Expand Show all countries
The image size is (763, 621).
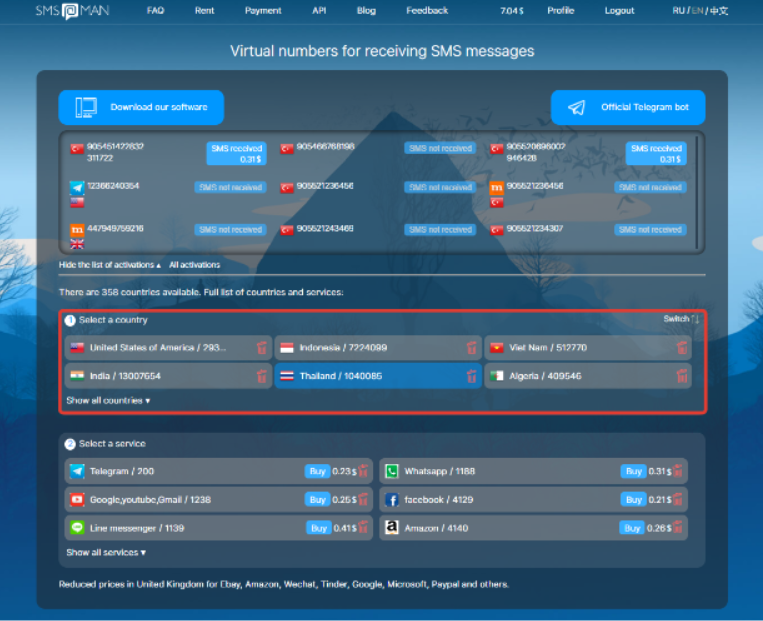tap(108, 401)
